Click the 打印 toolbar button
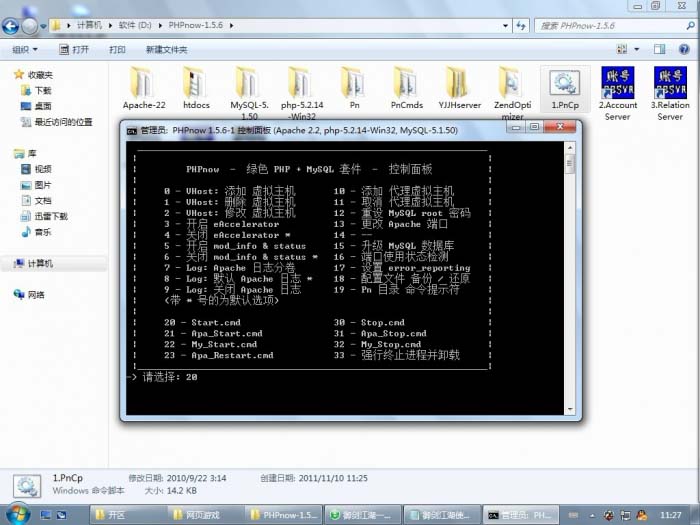700x525 pixels. coord(117,49)
